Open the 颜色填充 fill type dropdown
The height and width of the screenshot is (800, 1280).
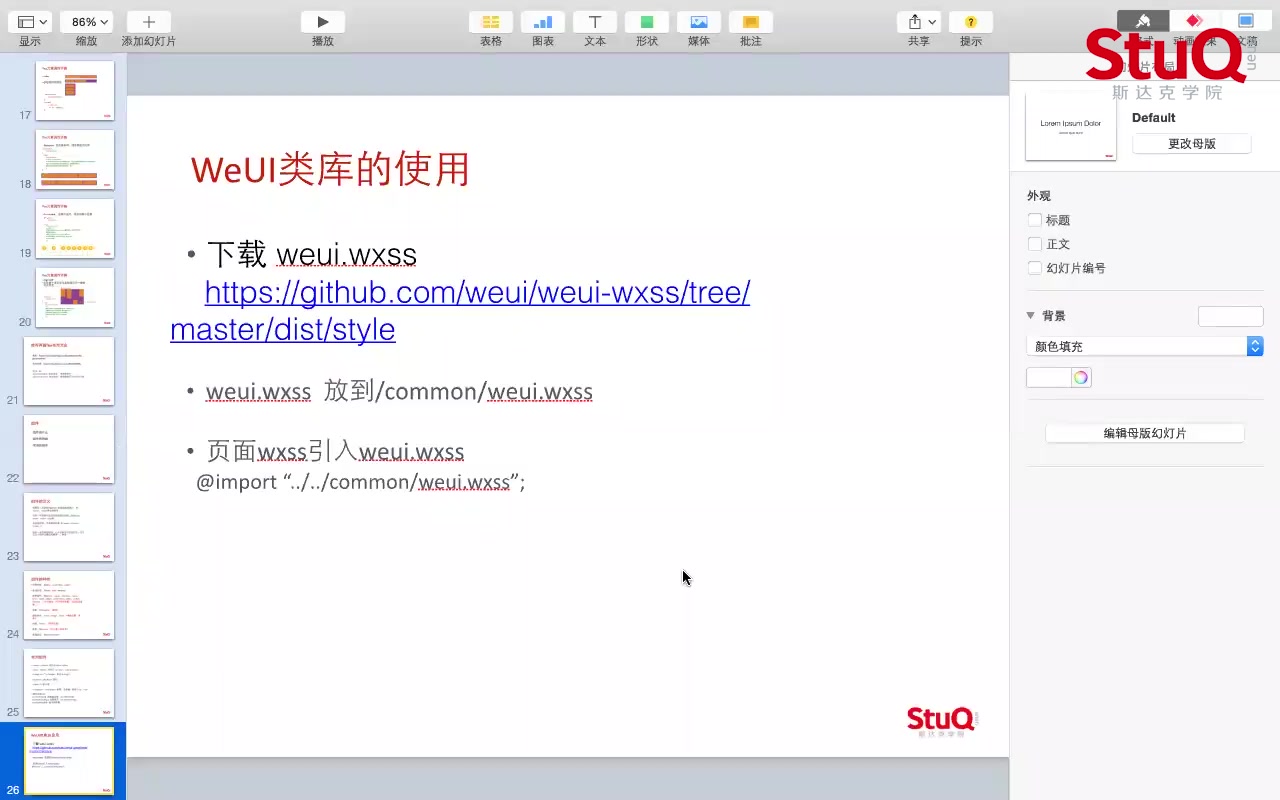[1145, 346]
